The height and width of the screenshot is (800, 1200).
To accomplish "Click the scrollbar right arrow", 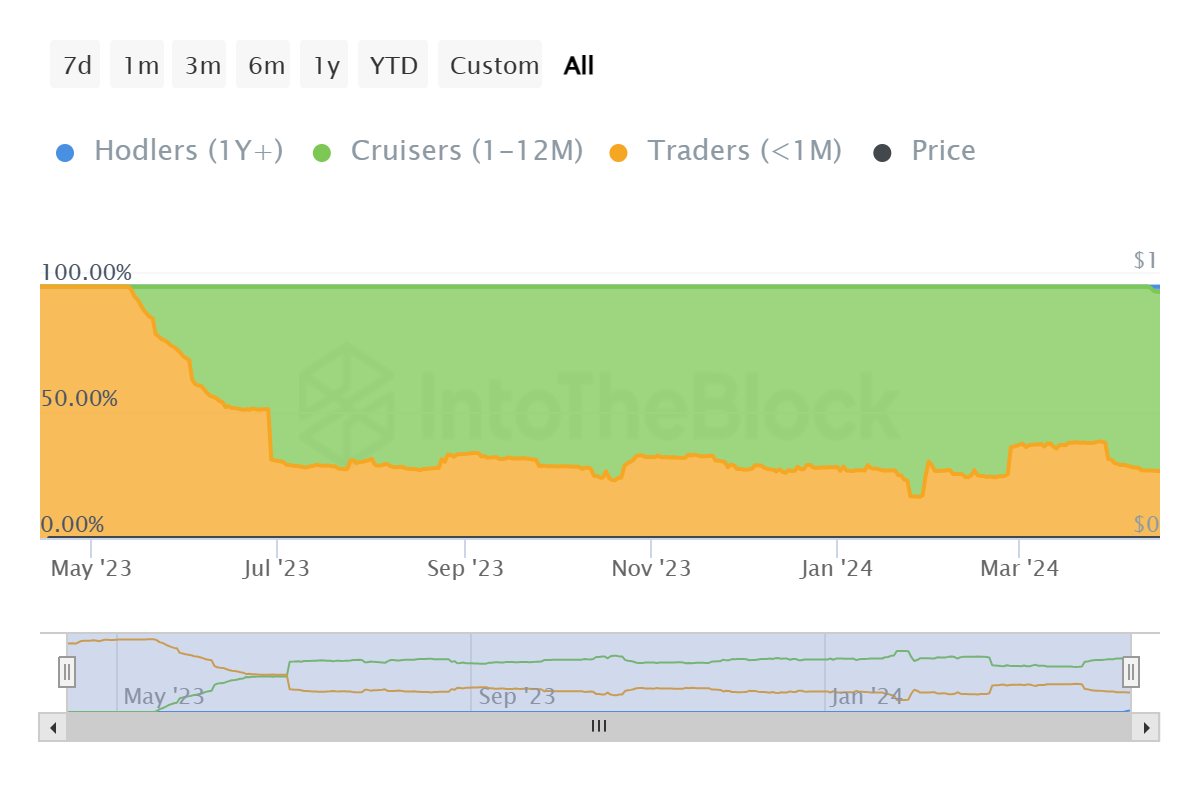I will (x=1146, y=727).
